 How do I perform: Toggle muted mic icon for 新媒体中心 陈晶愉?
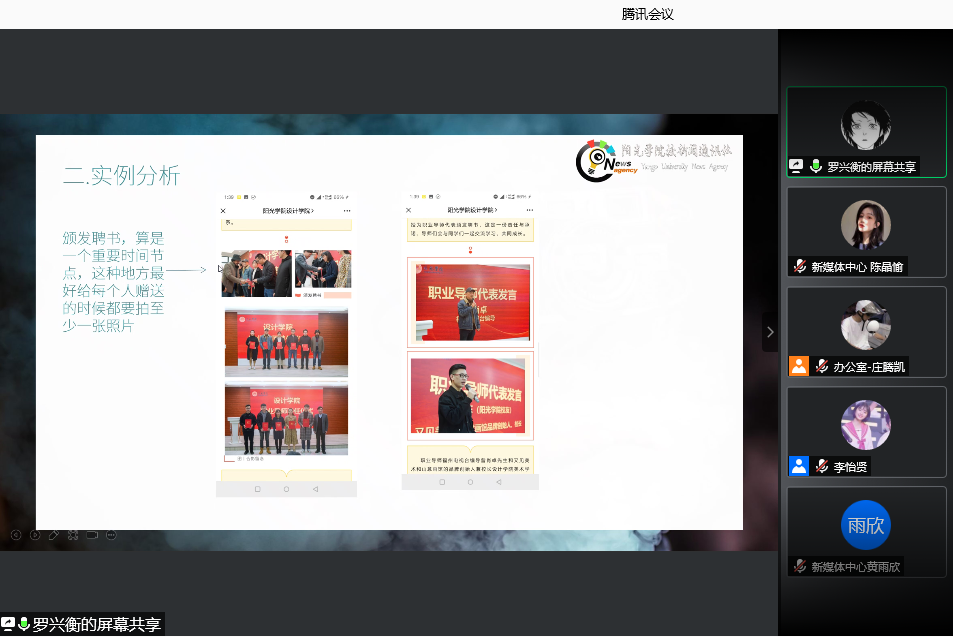(x=799, y=266)
